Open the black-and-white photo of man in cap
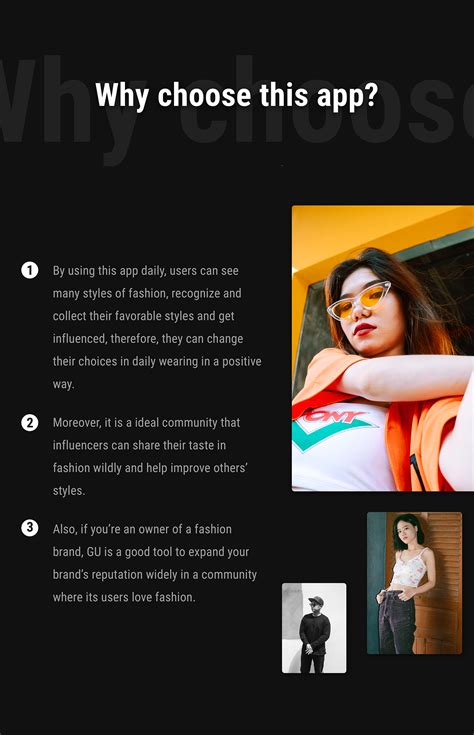This screenshot has height=735, width=474. [314, 628]
